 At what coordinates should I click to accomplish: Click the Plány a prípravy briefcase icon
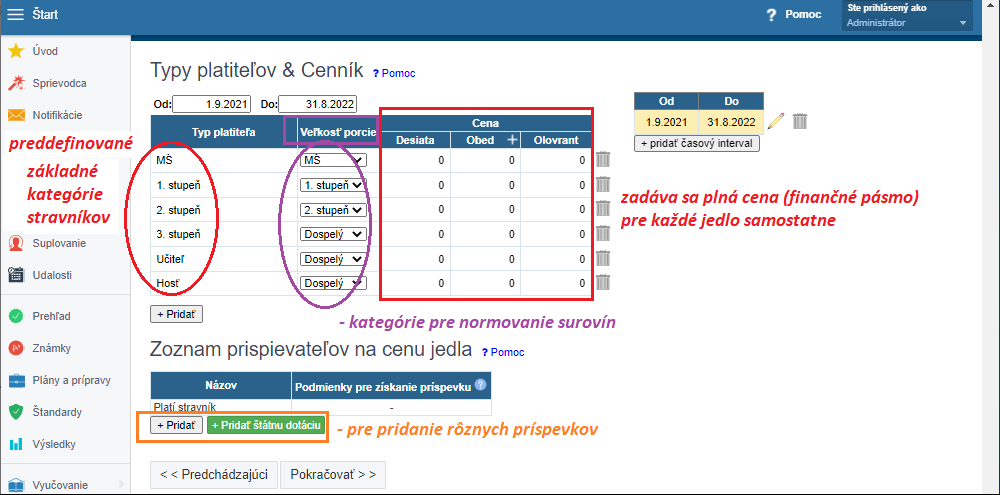pyautogui.click(x=16, y=380)
